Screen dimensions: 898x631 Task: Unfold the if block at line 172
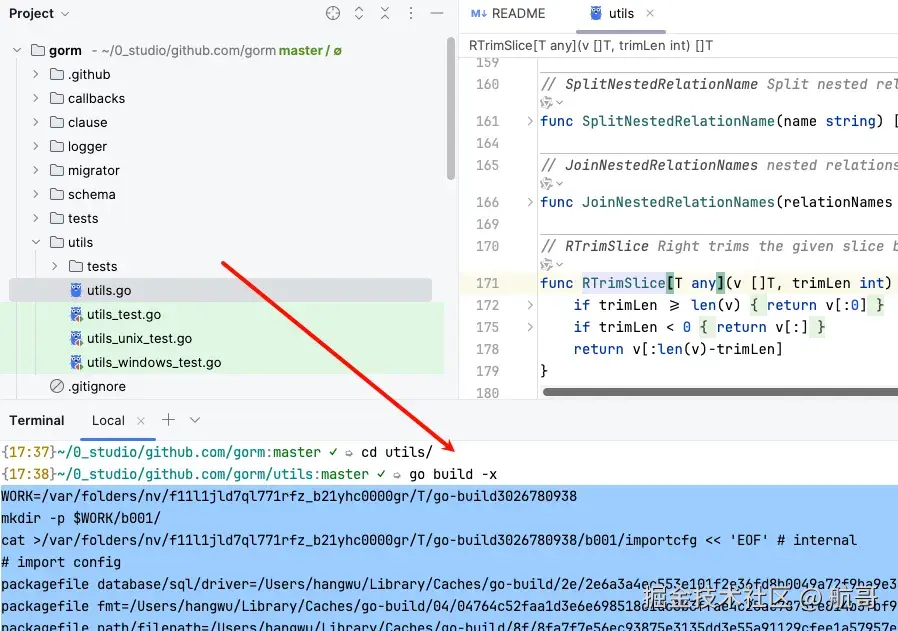pos(530,305)
